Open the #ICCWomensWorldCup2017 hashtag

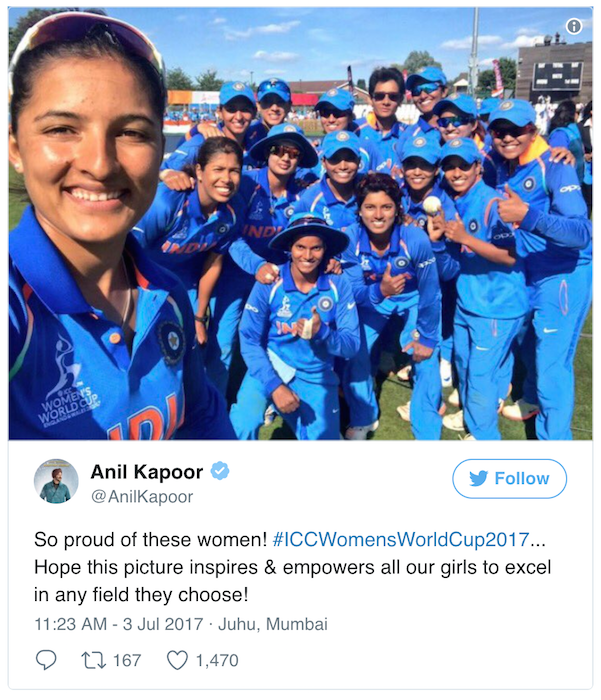401,540
